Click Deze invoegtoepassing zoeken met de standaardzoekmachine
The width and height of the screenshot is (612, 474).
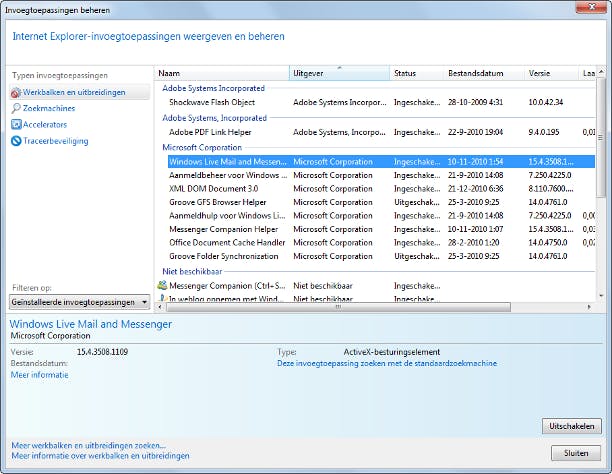[x=387, y=364]
